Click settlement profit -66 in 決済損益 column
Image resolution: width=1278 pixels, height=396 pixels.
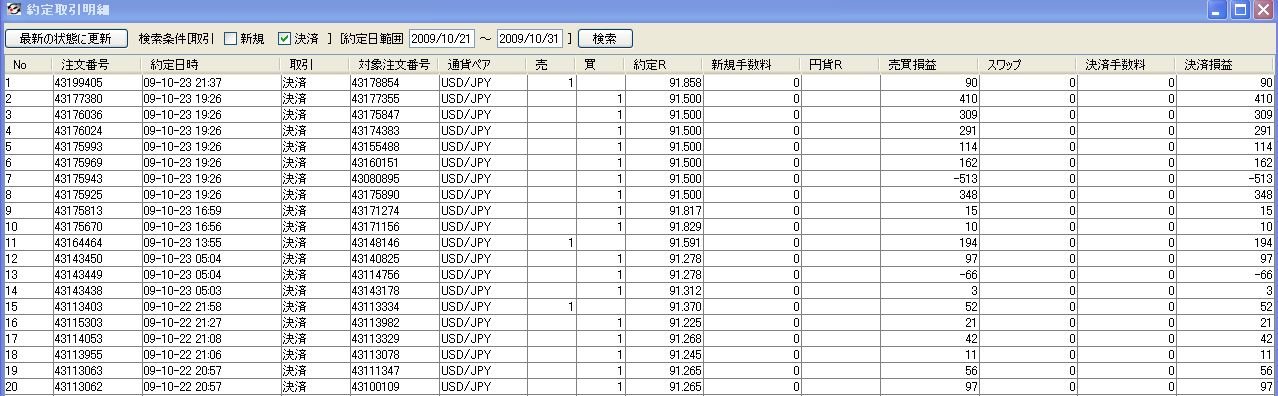tap(1264, 275)
